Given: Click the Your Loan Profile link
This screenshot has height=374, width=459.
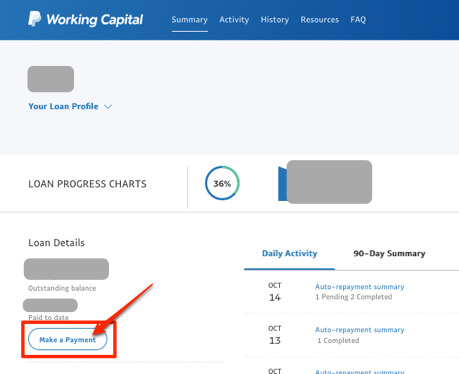Looking at the screenshot, I should click(63, 106).
